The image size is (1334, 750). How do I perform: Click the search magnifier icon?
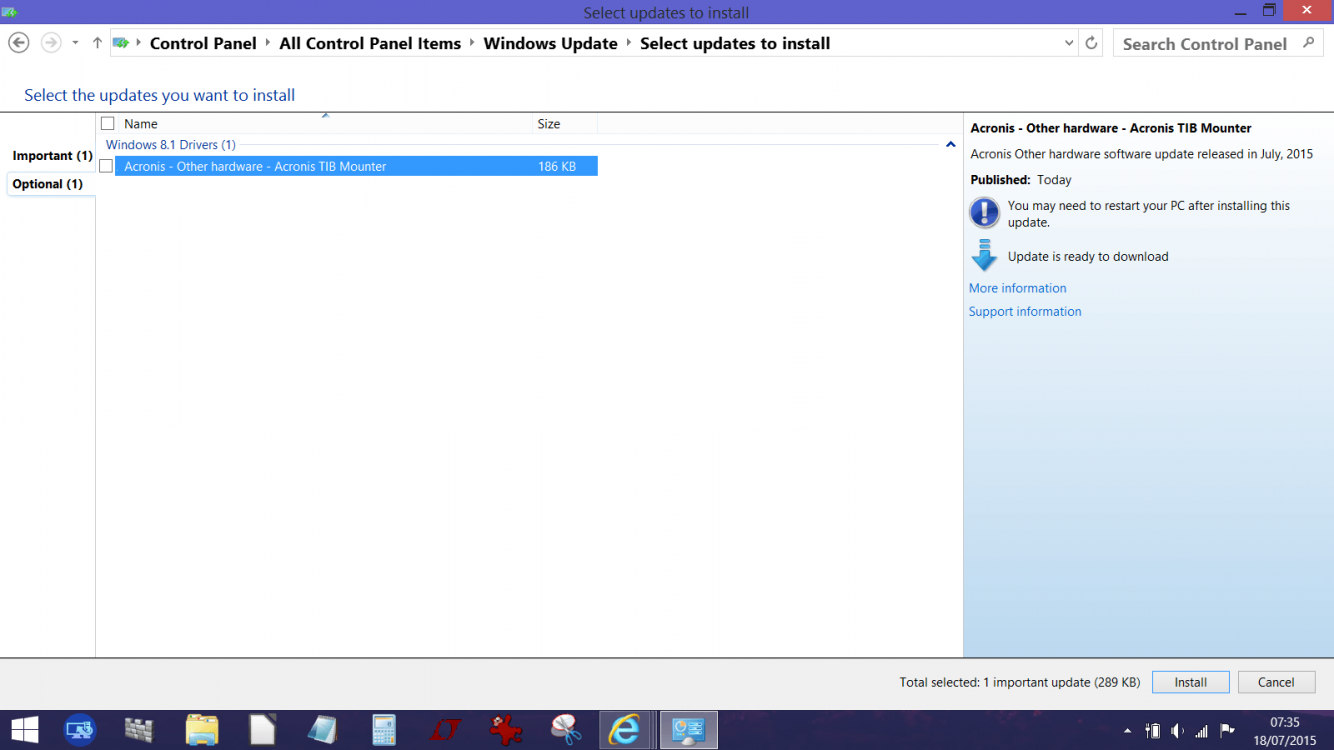click(x=1308, y=43)
